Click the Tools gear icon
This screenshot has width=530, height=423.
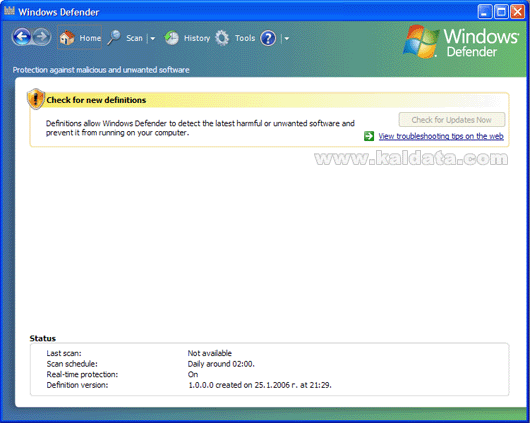[x=222, y=38]
